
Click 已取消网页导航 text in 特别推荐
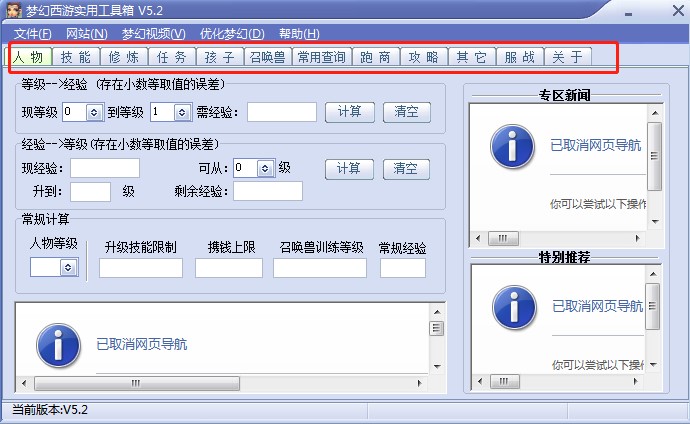598,306
